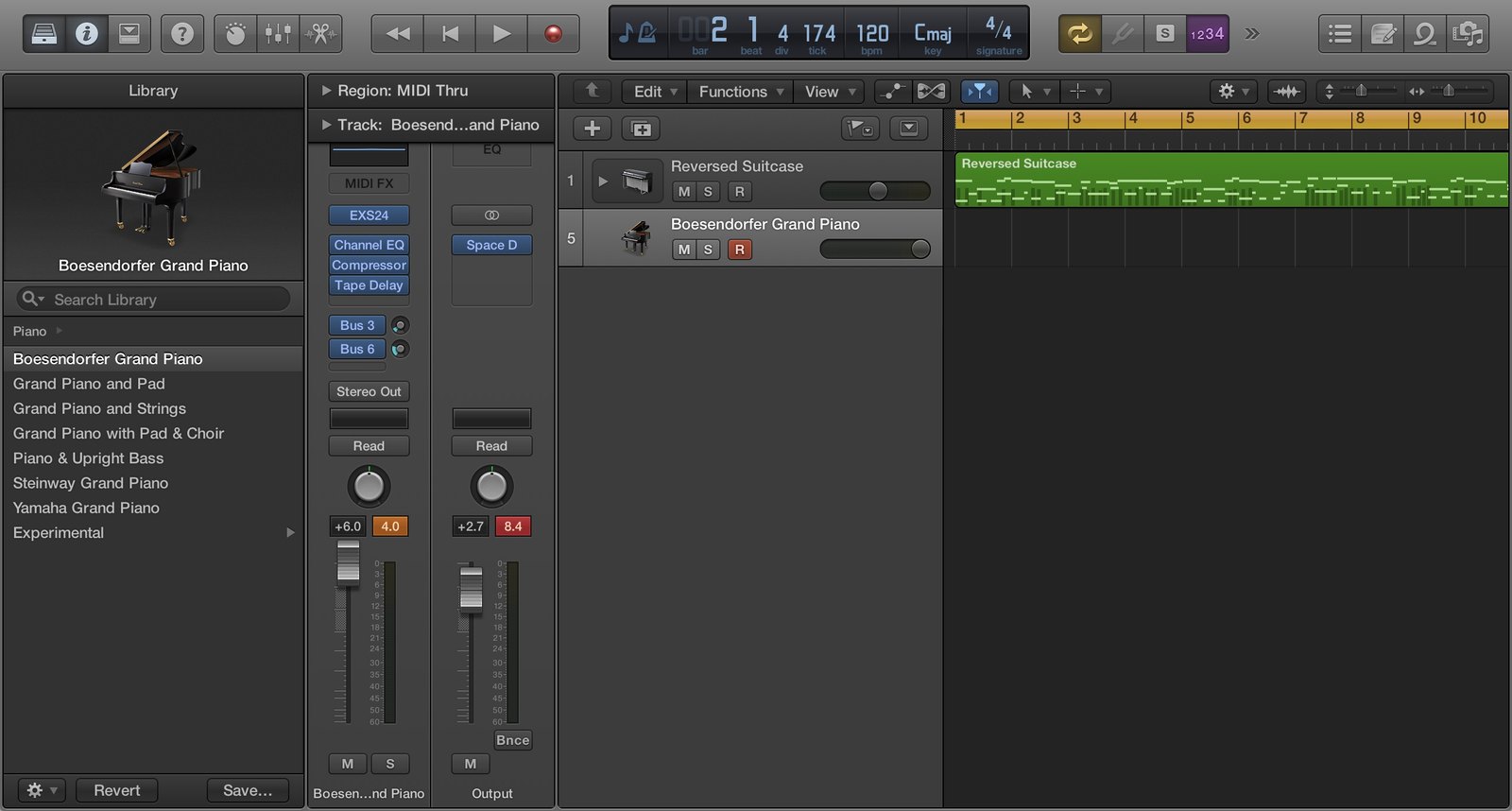Toggle the Catch Playhead button
1512x811 pixels.
pos(980,91)
